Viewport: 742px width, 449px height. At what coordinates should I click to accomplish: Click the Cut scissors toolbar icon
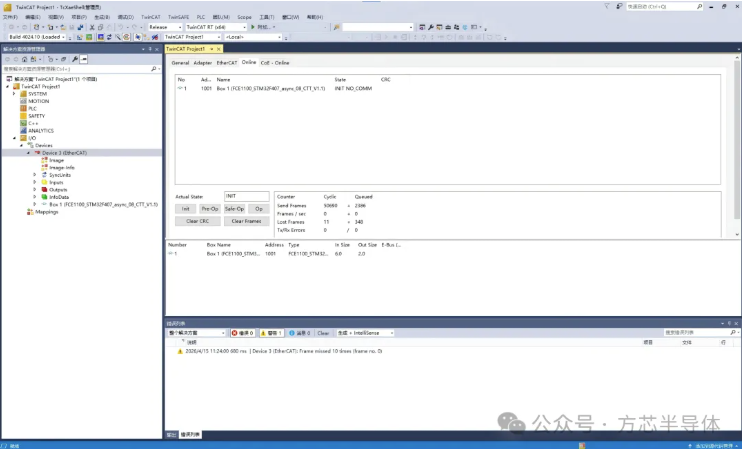tap(92, 27)
